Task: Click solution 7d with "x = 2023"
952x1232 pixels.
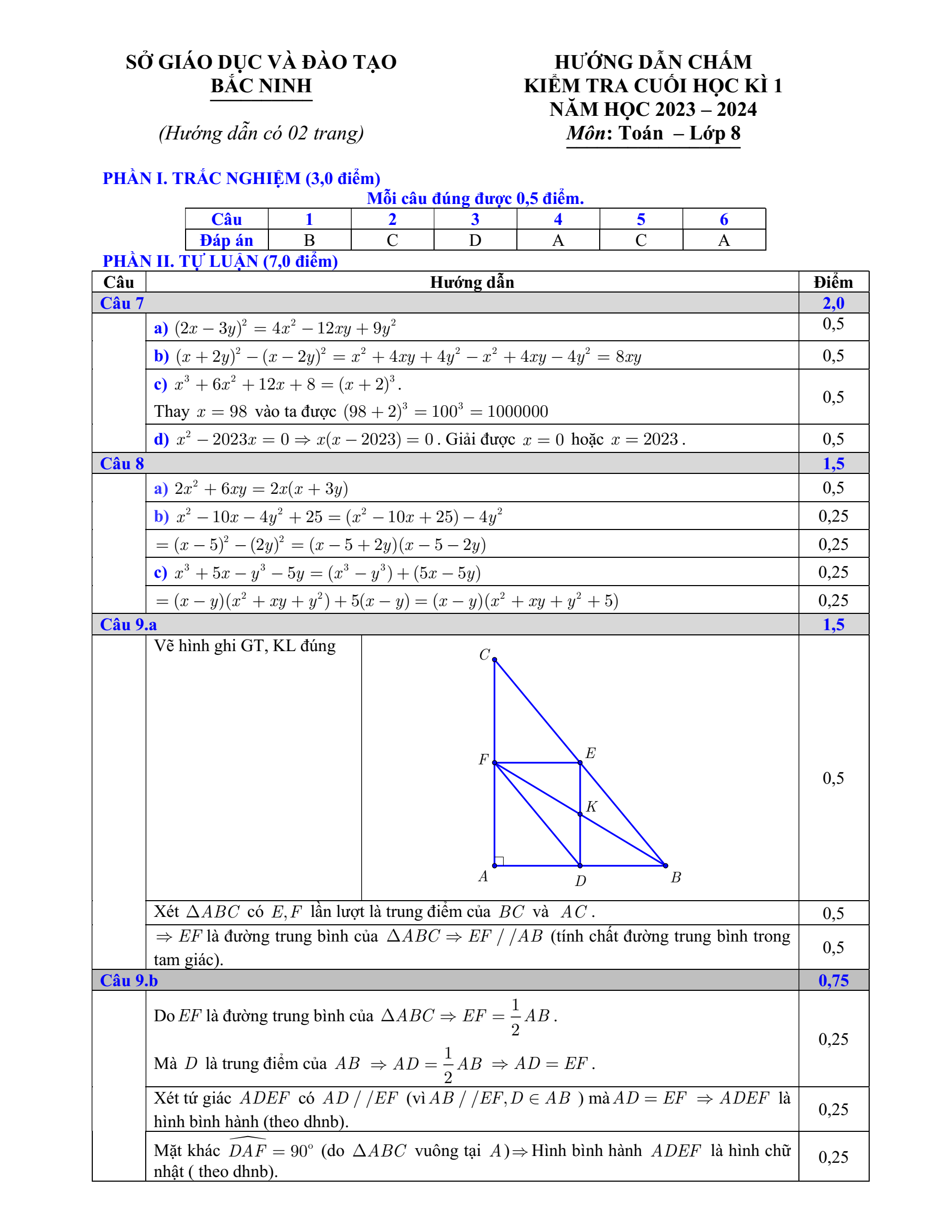Action: [x=419, y=439]
